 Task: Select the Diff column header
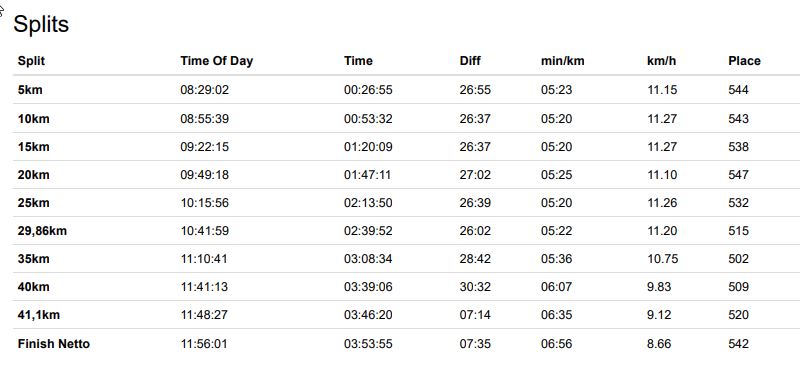pos(470,61)
